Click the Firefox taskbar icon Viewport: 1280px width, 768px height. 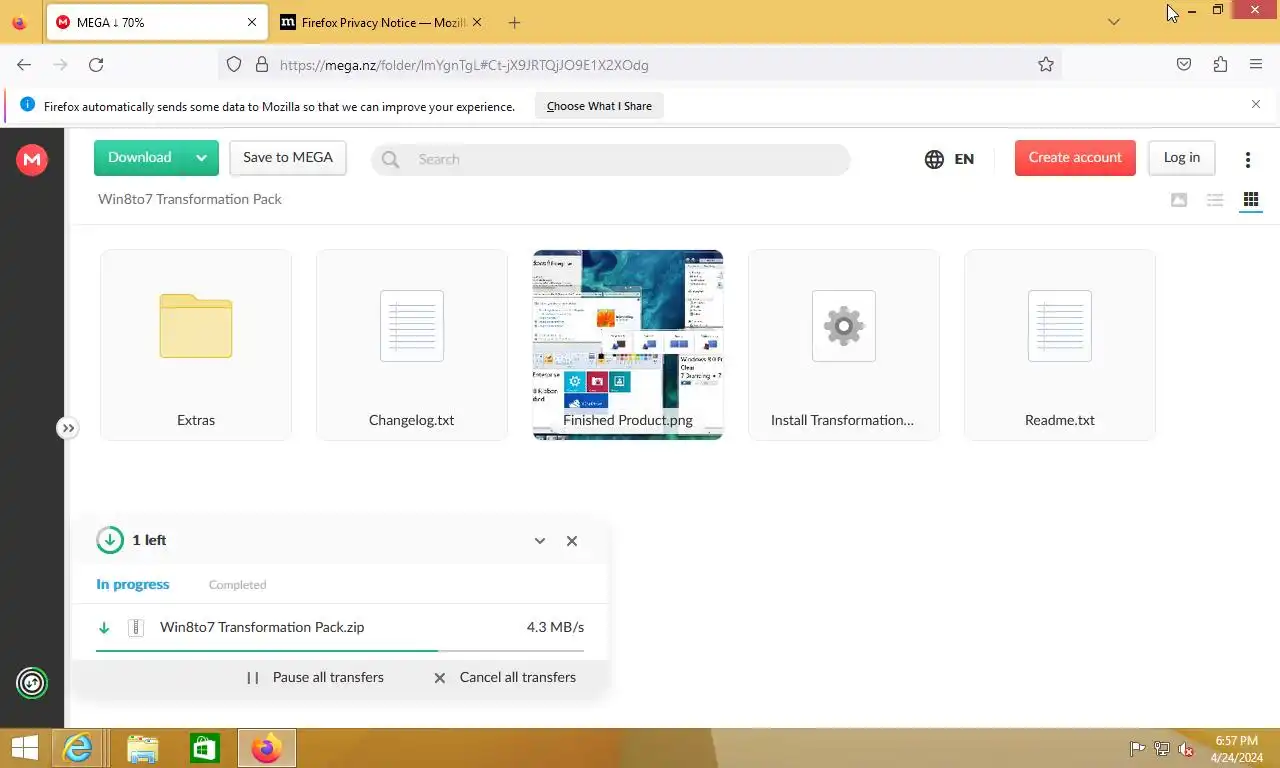pos(267,748)
